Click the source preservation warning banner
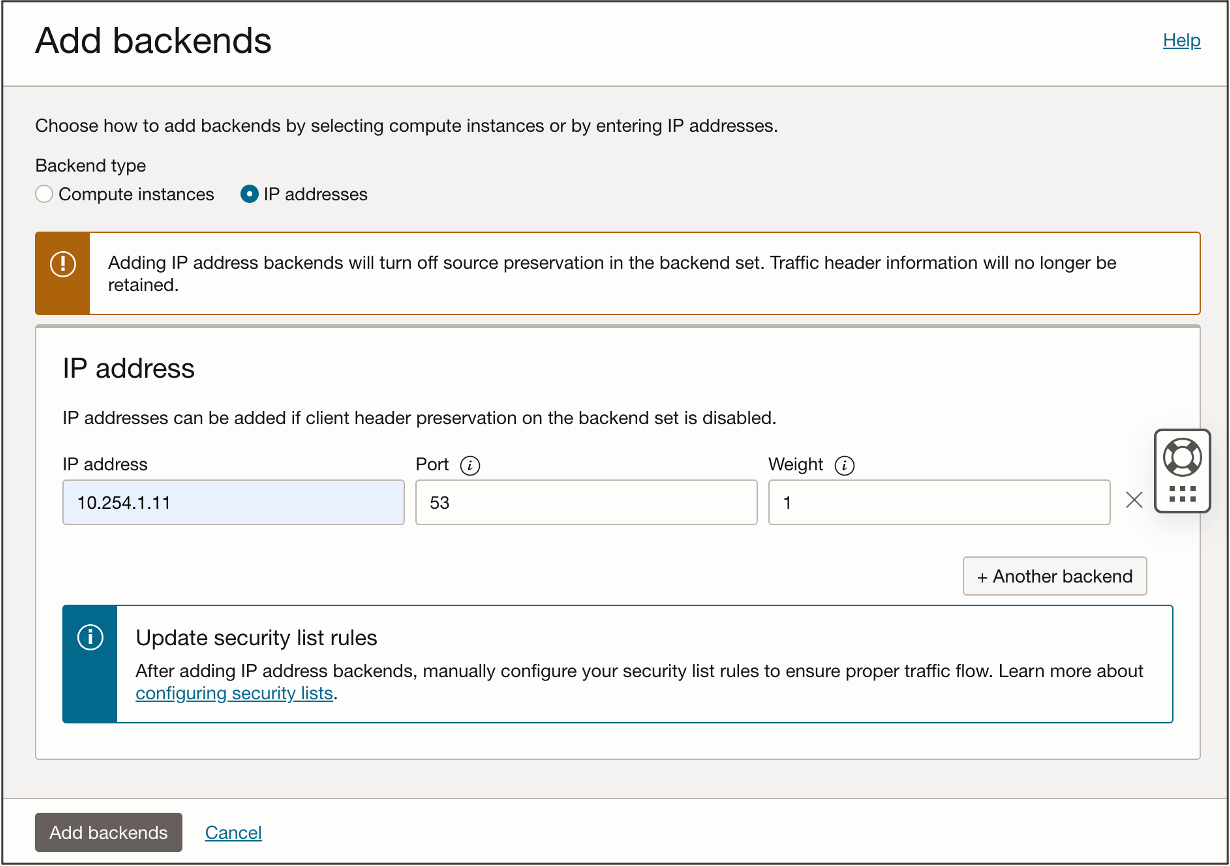The width and height of the screenshot is (1230, 866). point(615,272)
